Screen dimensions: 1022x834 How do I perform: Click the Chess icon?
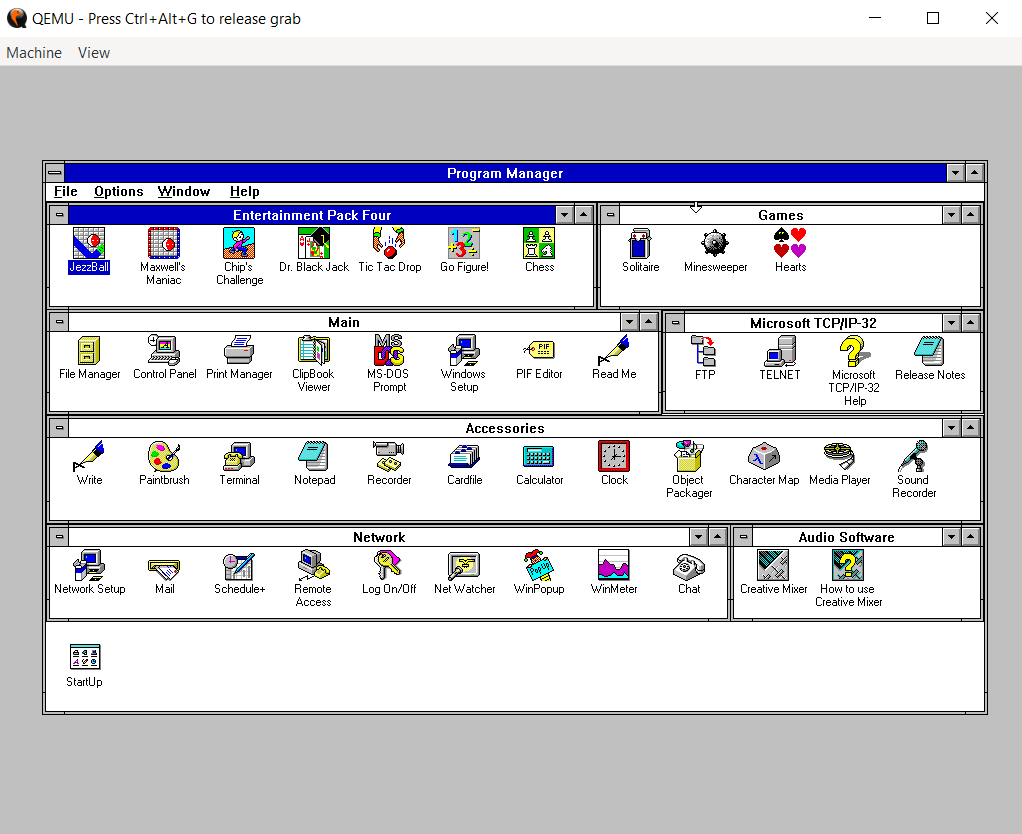[x=539, y=243]
